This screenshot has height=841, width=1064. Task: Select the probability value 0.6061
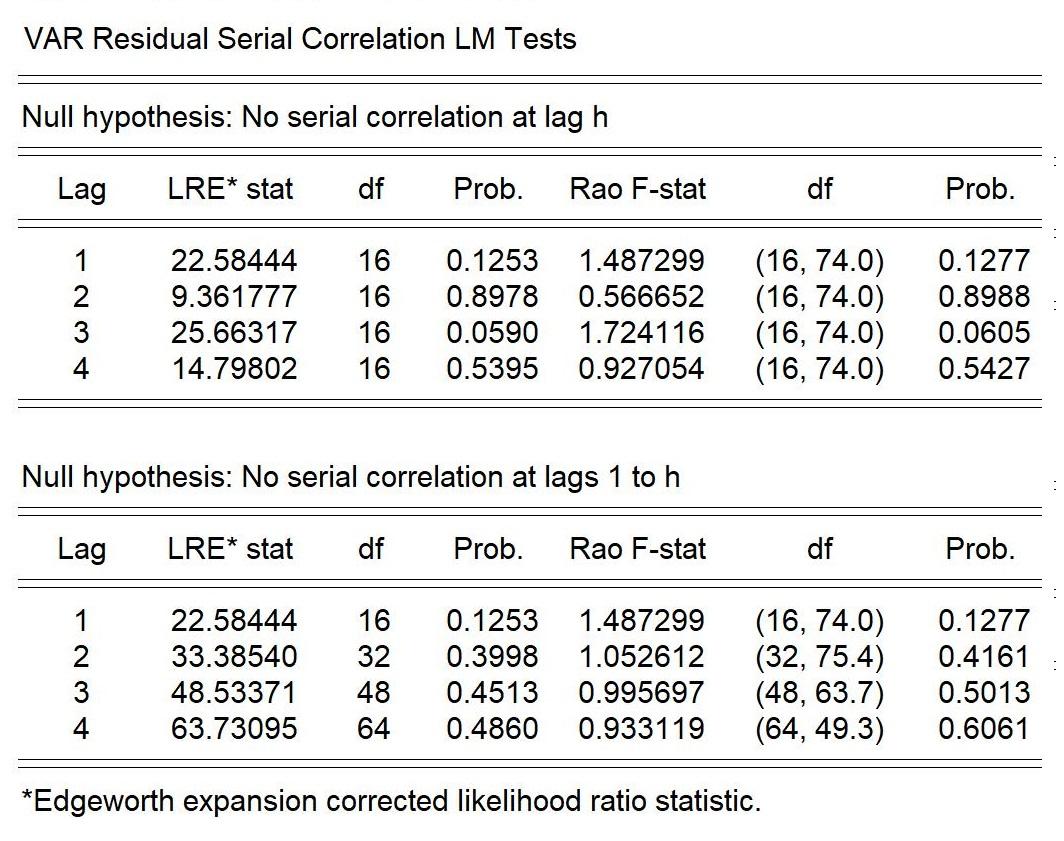tap(983, 729)
